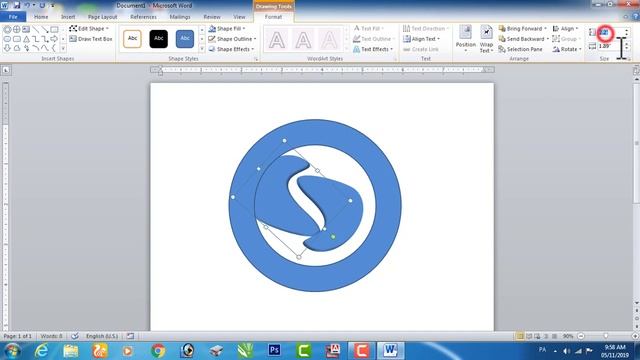The image size is (640, 360).
Task: Open the Selection Pane
Action: point(521,49)
